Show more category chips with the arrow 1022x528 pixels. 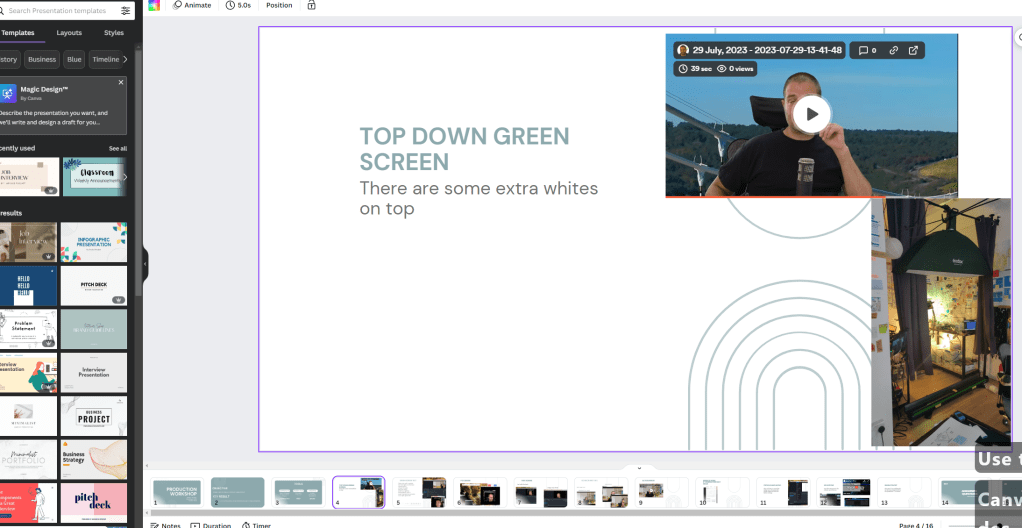point(125,59)
